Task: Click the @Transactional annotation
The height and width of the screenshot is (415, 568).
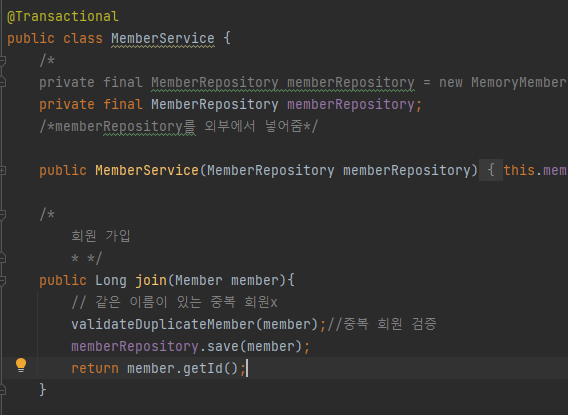Action: click(x=63, y=16)
